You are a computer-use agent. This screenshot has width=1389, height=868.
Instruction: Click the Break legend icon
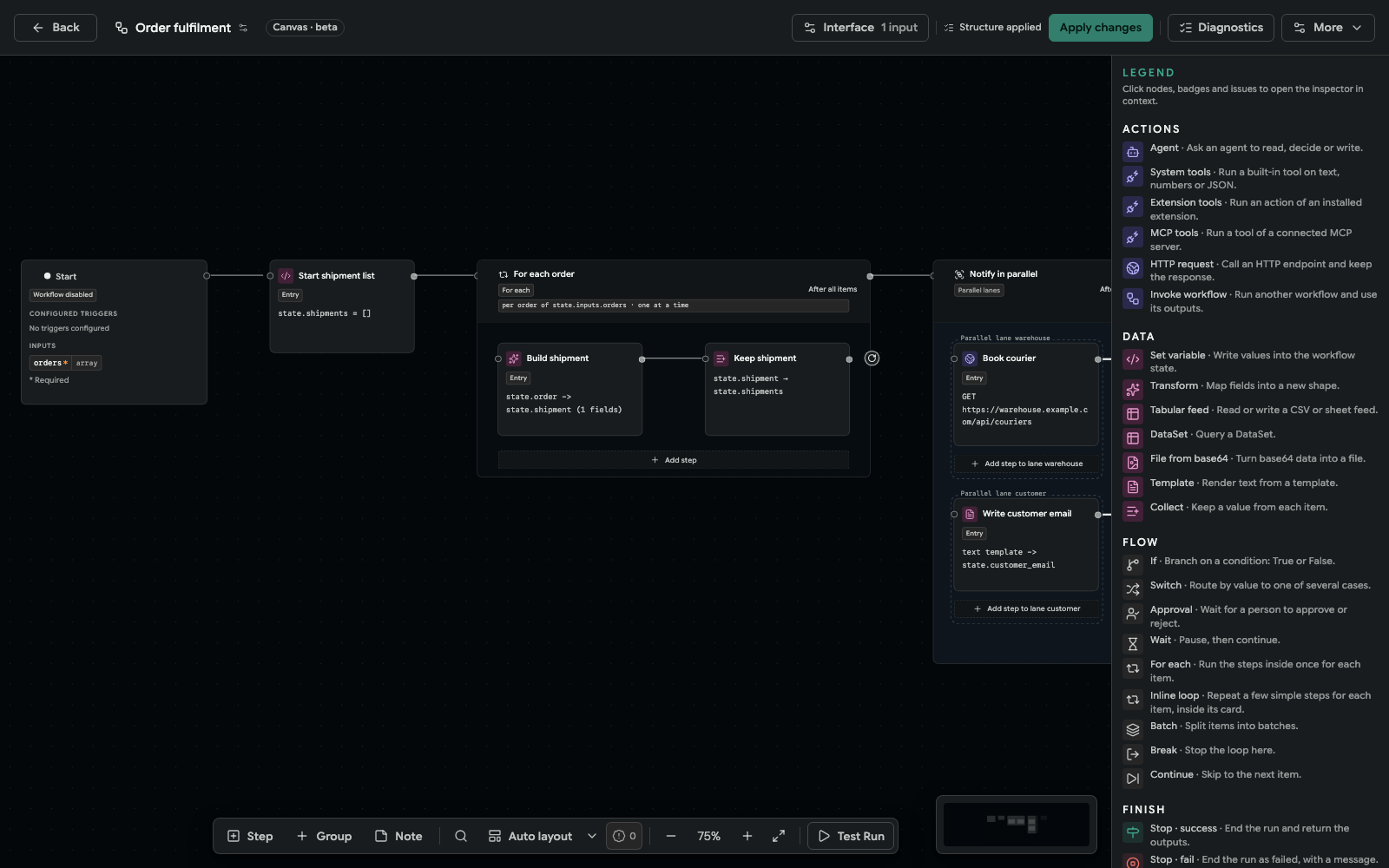pos(1133,754)
